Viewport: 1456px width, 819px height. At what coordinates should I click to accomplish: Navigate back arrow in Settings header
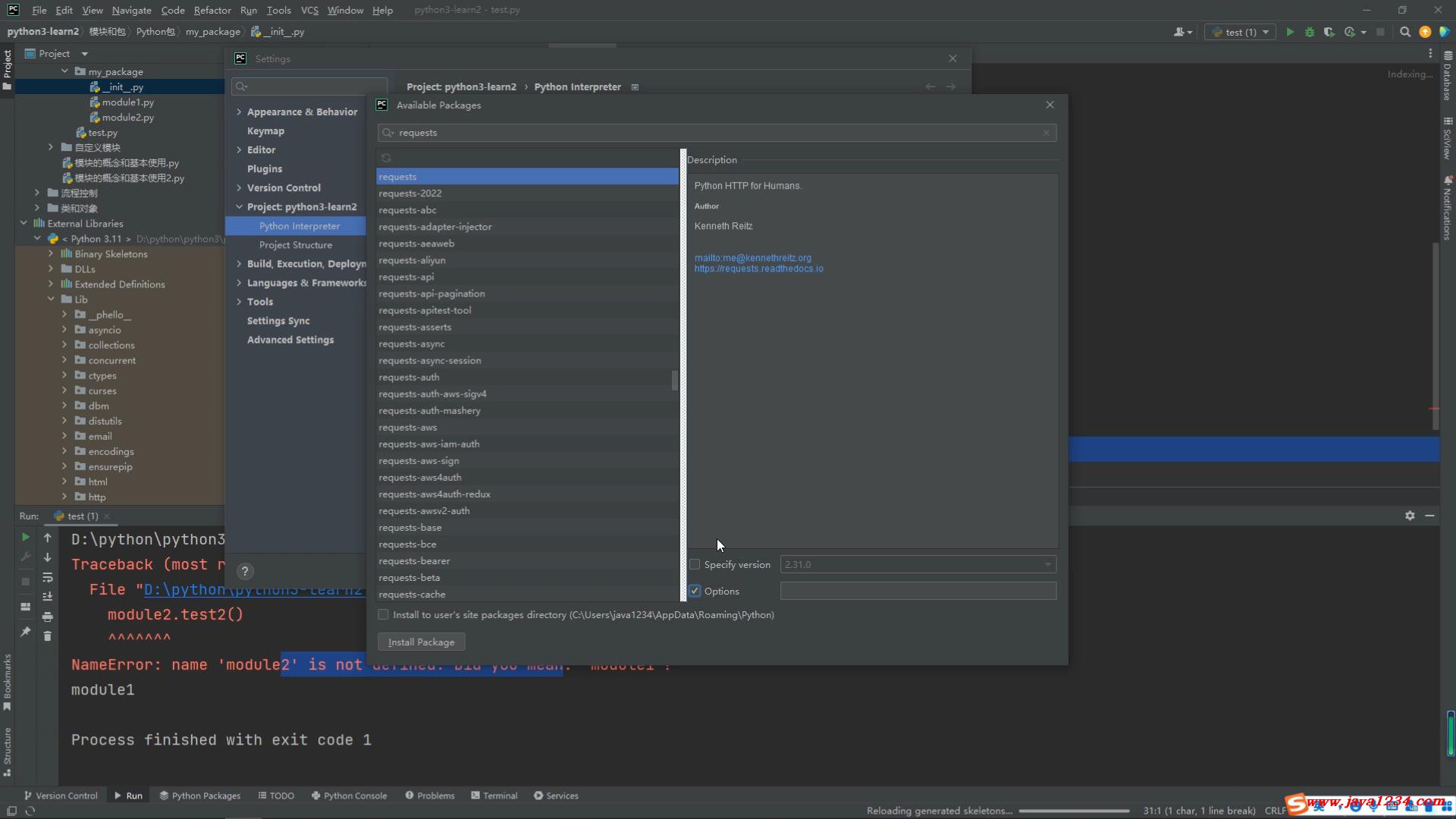[x=930, y=86]
